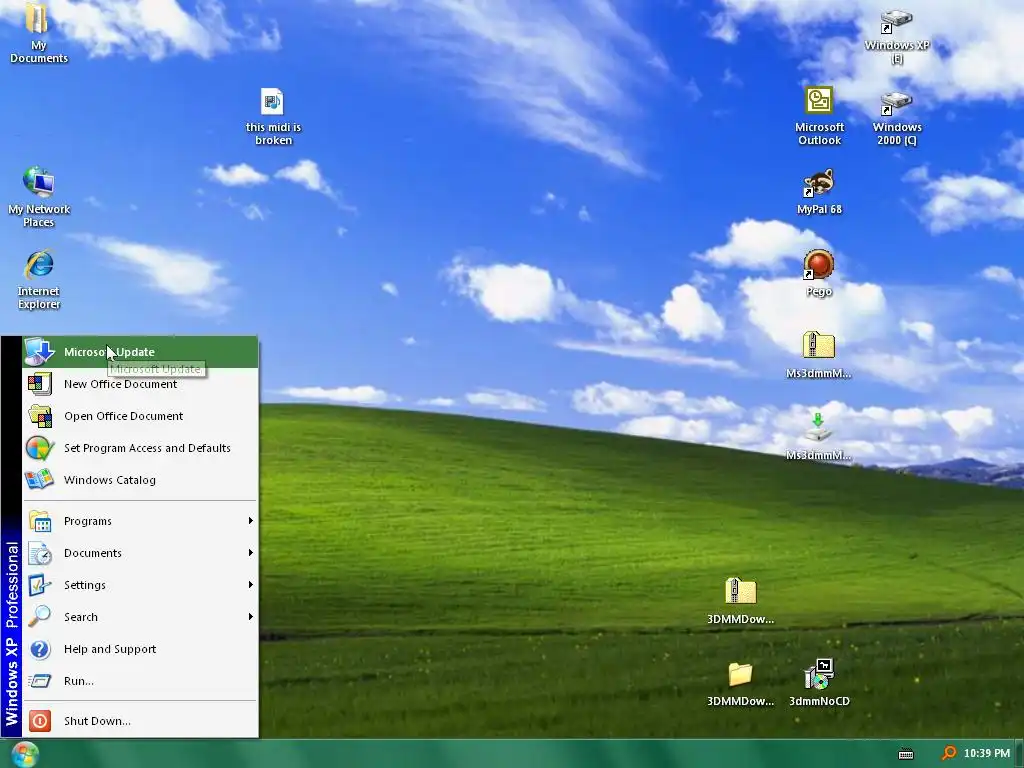
Task: Open the Pego desktop shortcut
Action: click(x=818, y=273)
